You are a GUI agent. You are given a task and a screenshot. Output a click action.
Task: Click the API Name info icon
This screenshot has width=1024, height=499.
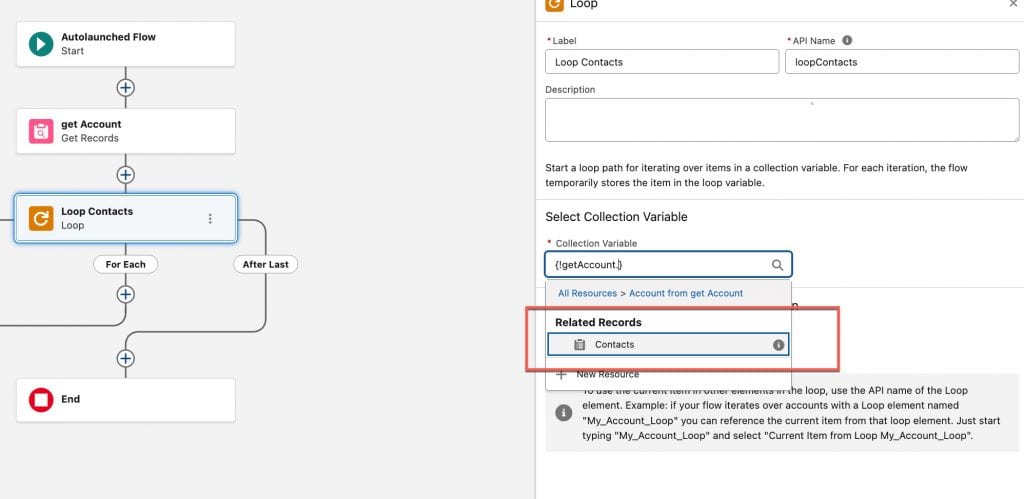pyautogui.click(x=847, y=40)
